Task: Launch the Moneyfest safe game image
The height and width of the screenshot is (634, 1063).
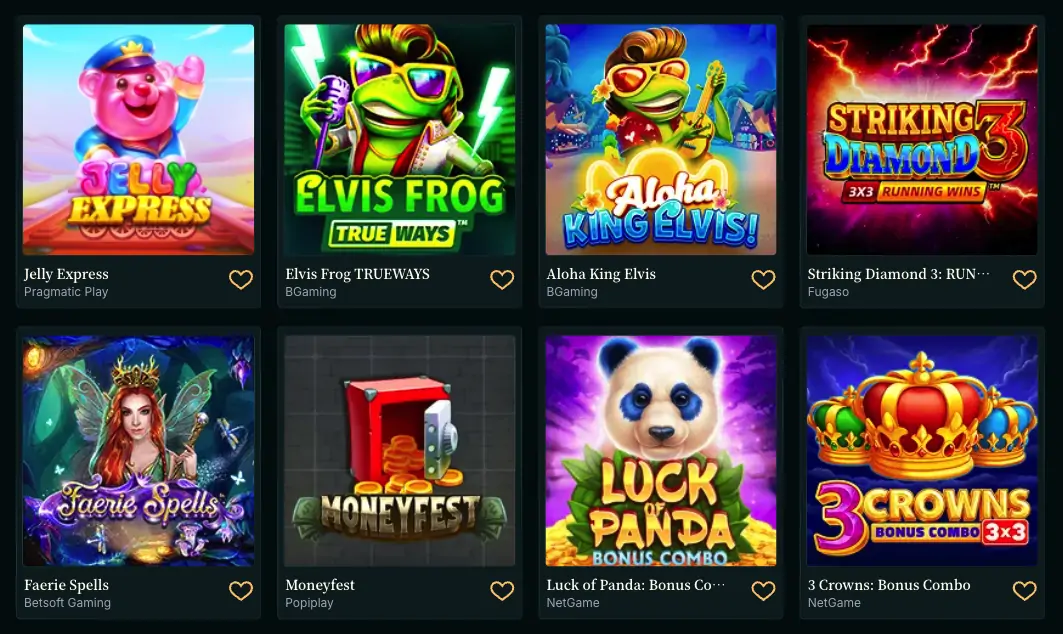Action: [399, 450]
